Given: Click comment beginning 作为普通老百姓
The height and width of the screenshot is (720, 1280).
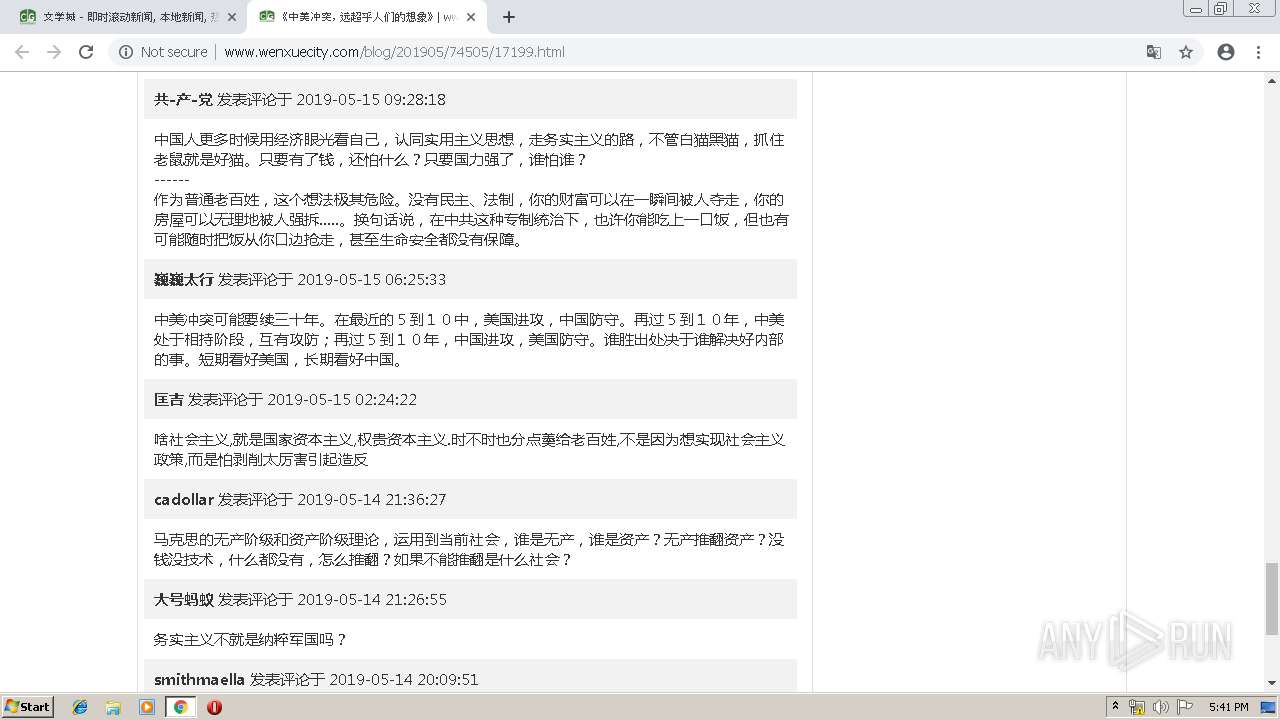Looking at the screenshot, I should (471, 219).
